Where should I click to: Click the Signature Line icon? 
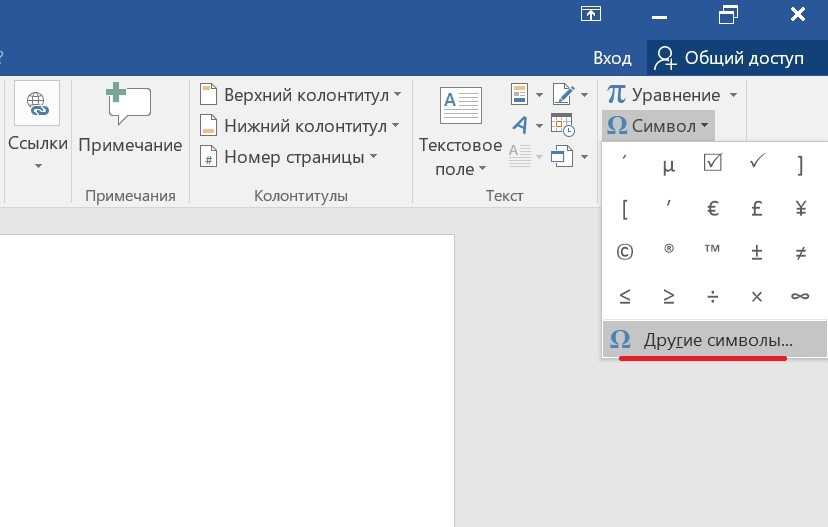click(562, 95)
